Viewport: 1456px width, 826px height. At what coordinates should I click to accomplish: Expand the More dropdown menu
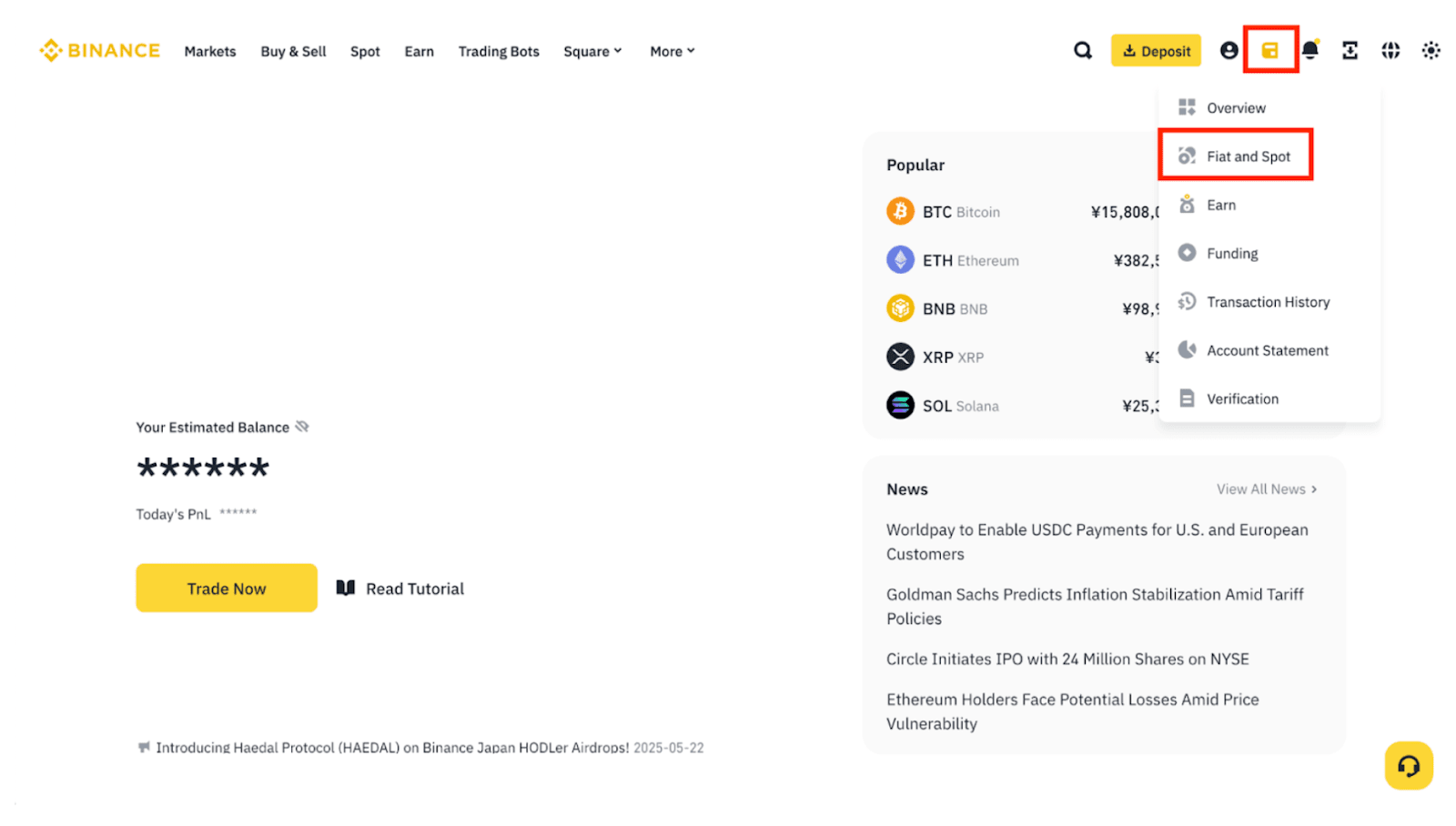pyautogui.click(x=672, y=52)
